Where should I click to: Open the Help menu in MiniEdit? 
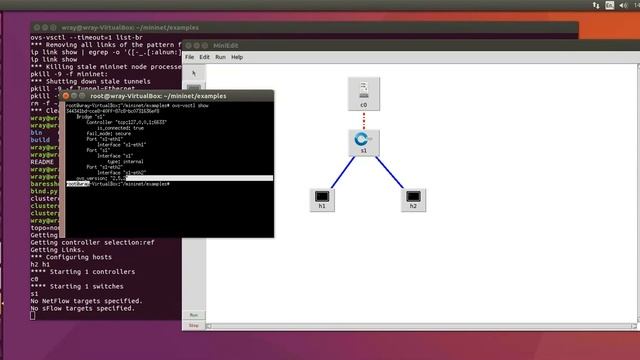[237, 57]
